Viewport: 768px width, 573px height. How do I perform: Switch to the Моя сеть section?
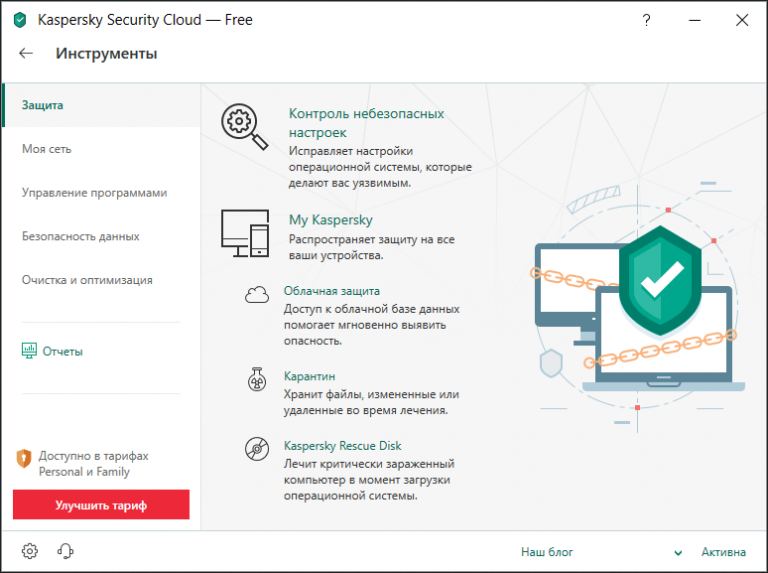pos(47,149)
